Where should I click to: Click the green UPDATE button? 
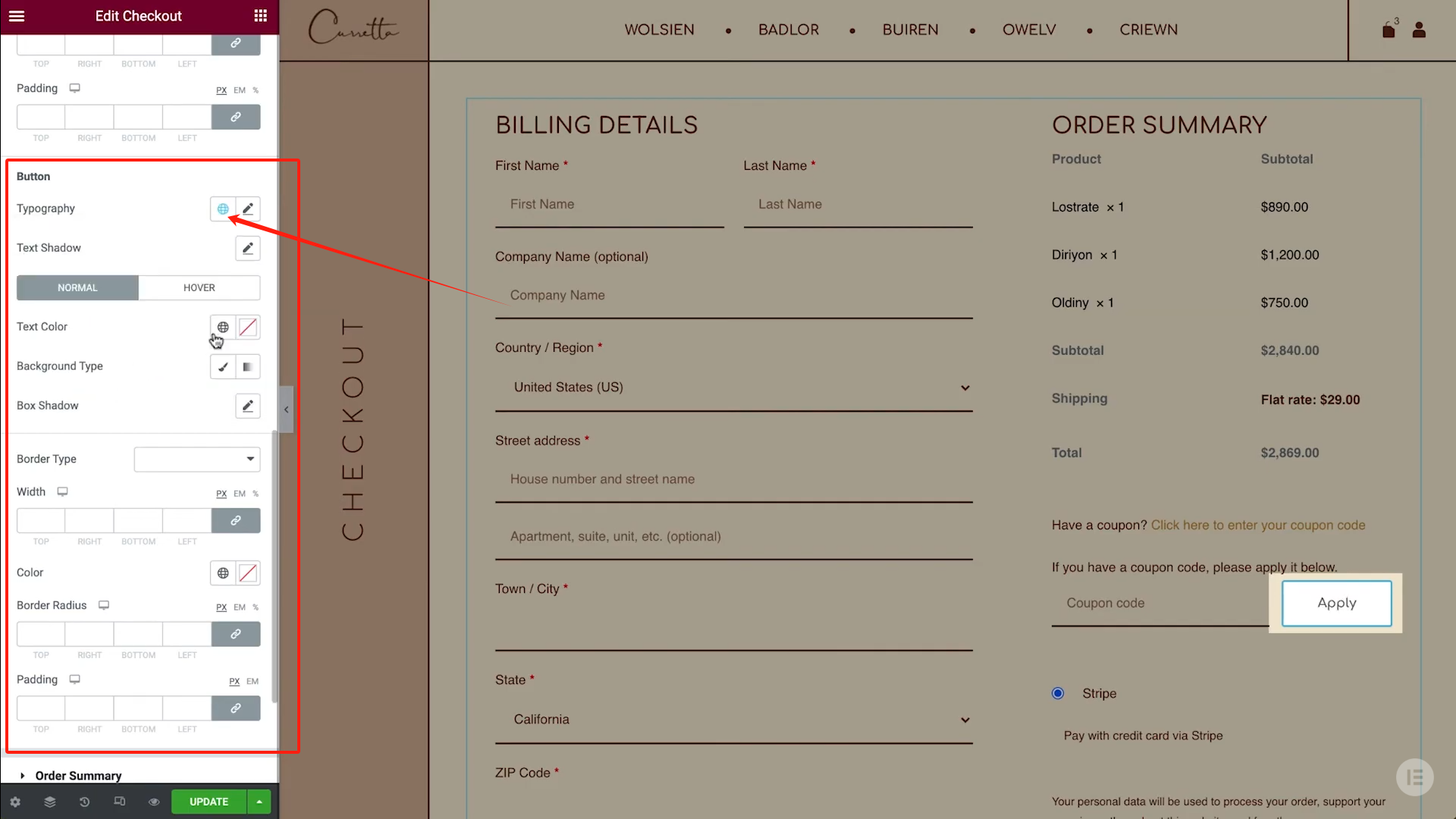pos(209,802)
